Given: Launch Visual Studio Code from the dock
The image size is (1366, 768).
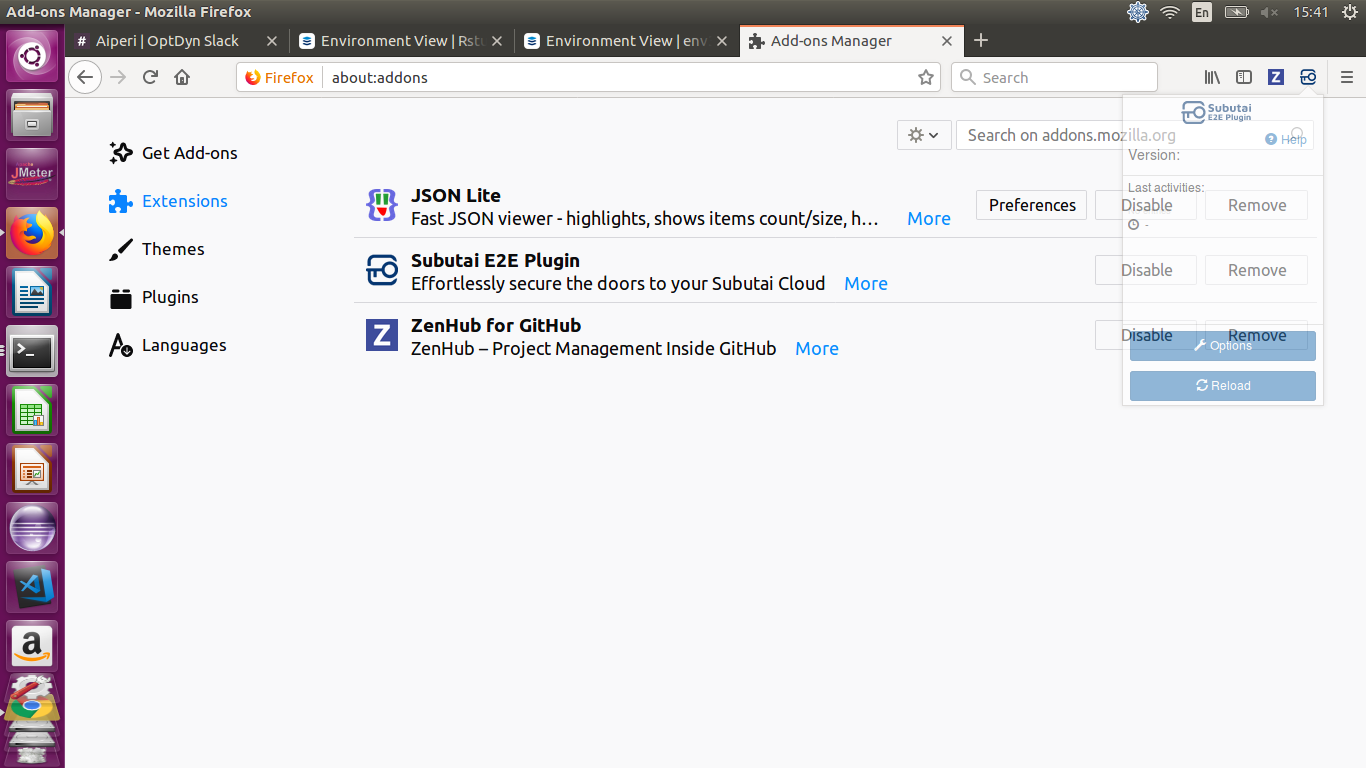Looking at the screenshot, I should pos(33,587).
